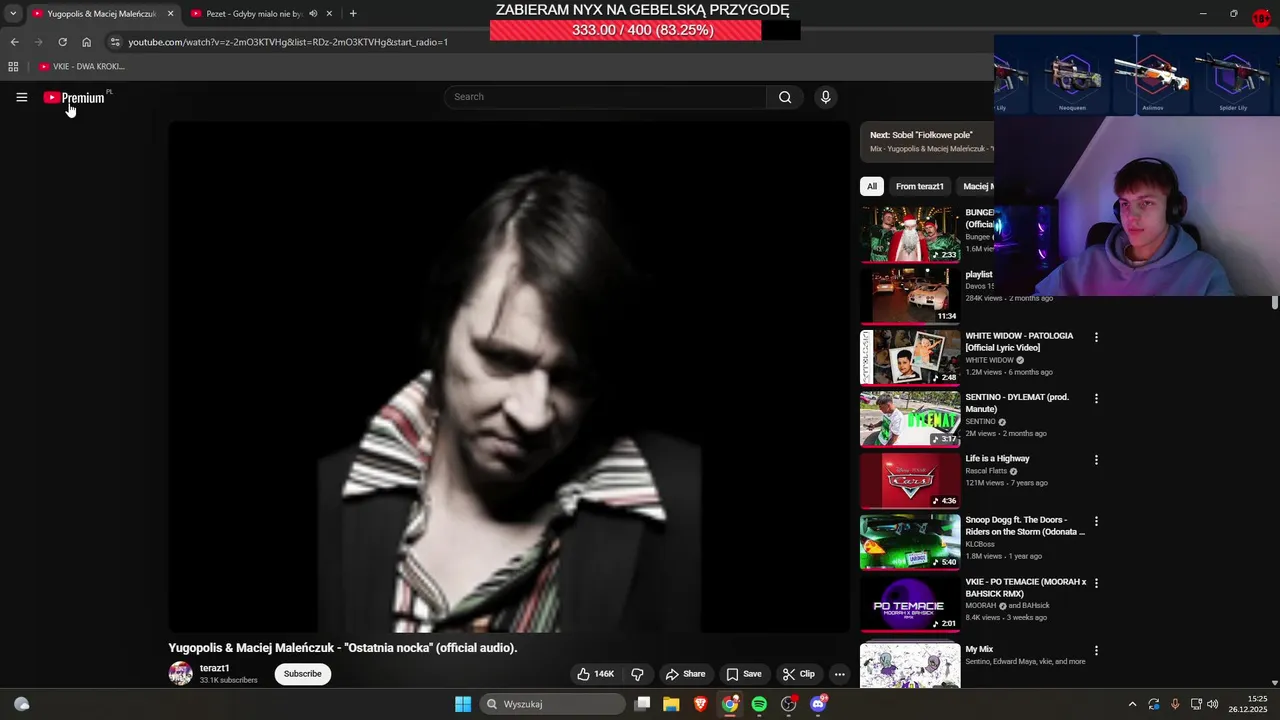
Task: Subscribe to the teraz11 channel
Action: (x=302, y=674)
